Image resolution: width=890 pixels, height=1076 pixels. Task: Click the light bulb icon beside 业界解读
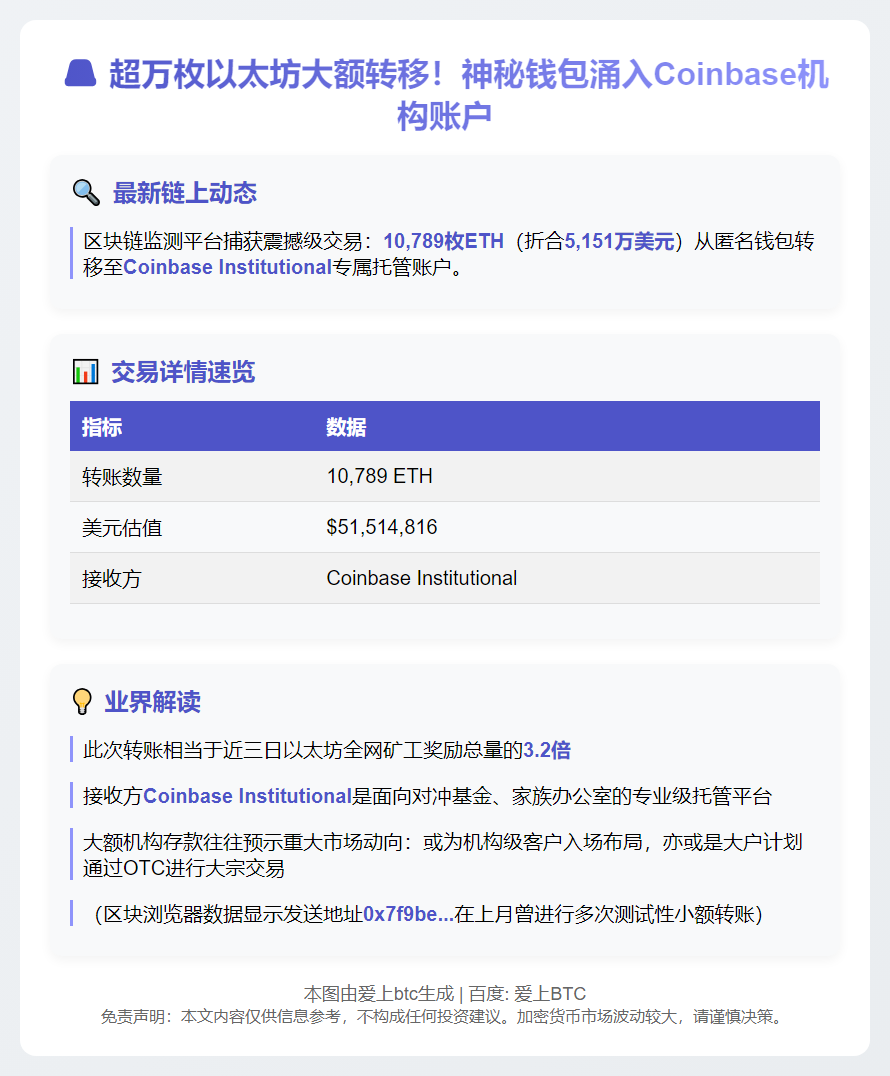click(x=82, y=702)
